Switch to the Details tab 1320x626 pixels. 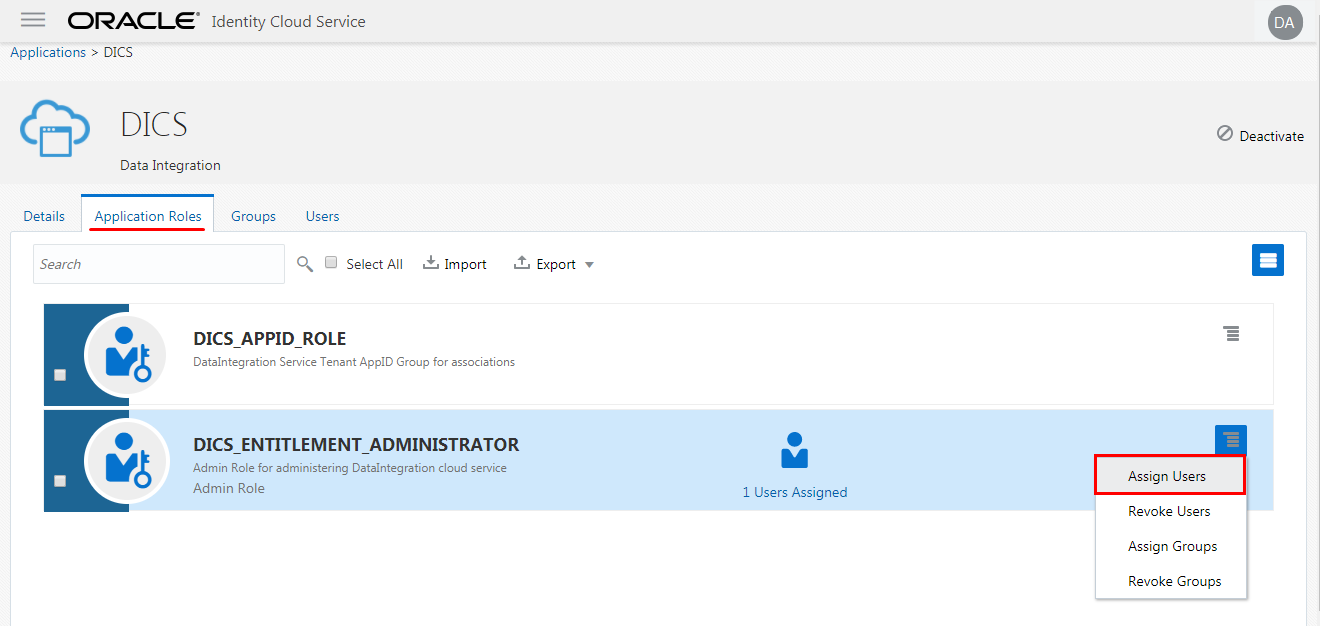point(44,216)
